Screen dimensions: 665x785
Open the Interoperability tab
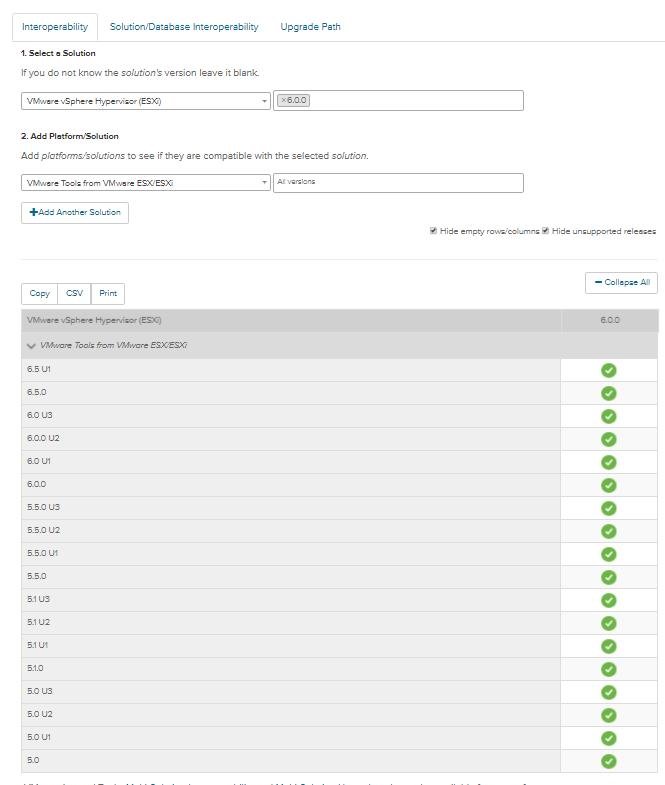click(55, 27)
